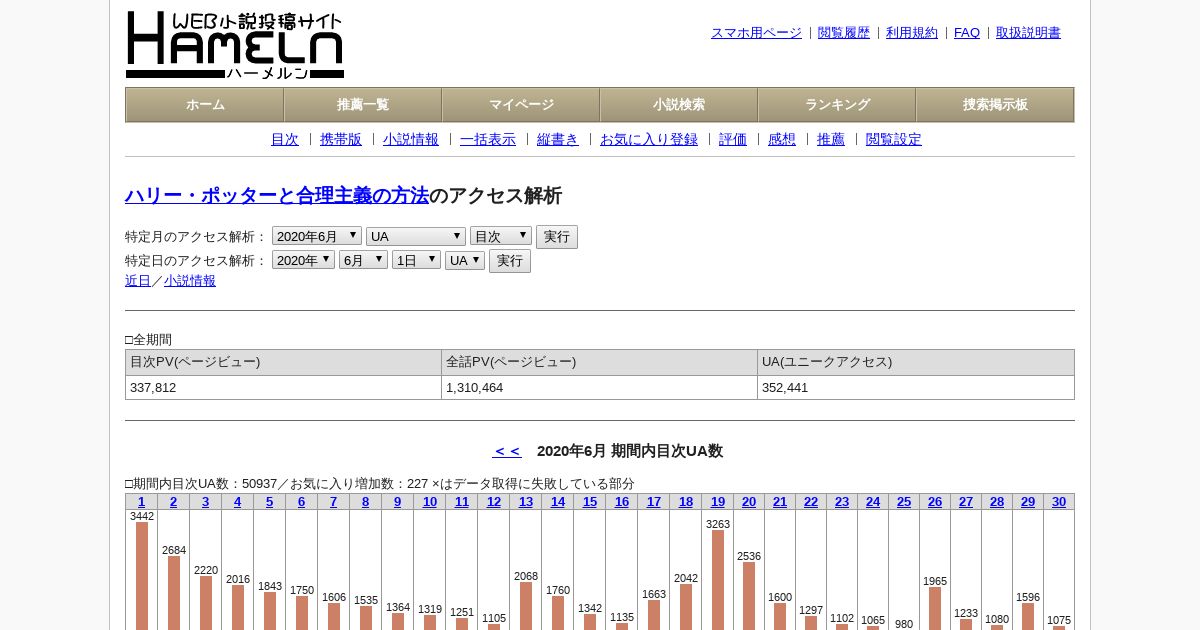Go to previous month with << link
Viewport: 1200px width, 630px height.
(x=507, y=451)
